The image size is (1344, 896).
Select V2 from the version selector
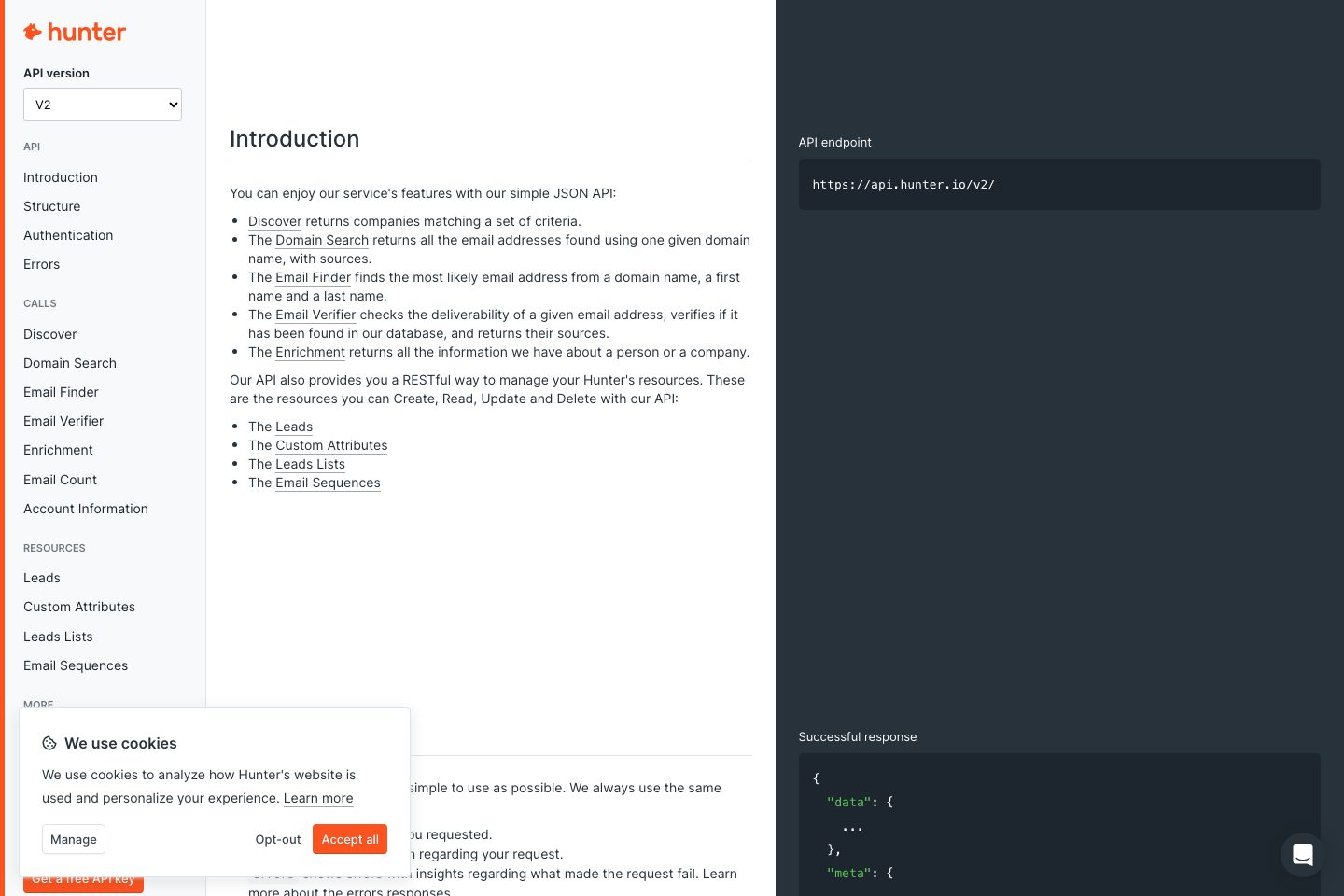[x=102, y=105]
